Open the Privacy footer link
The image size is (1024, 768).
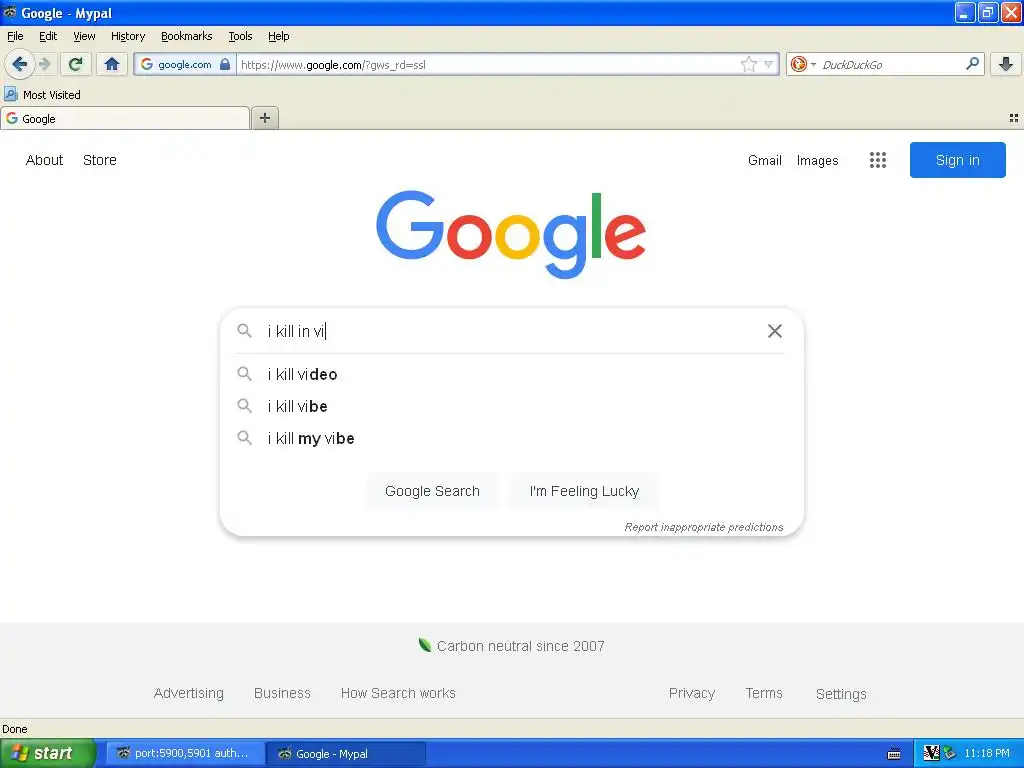coord(692,693)
